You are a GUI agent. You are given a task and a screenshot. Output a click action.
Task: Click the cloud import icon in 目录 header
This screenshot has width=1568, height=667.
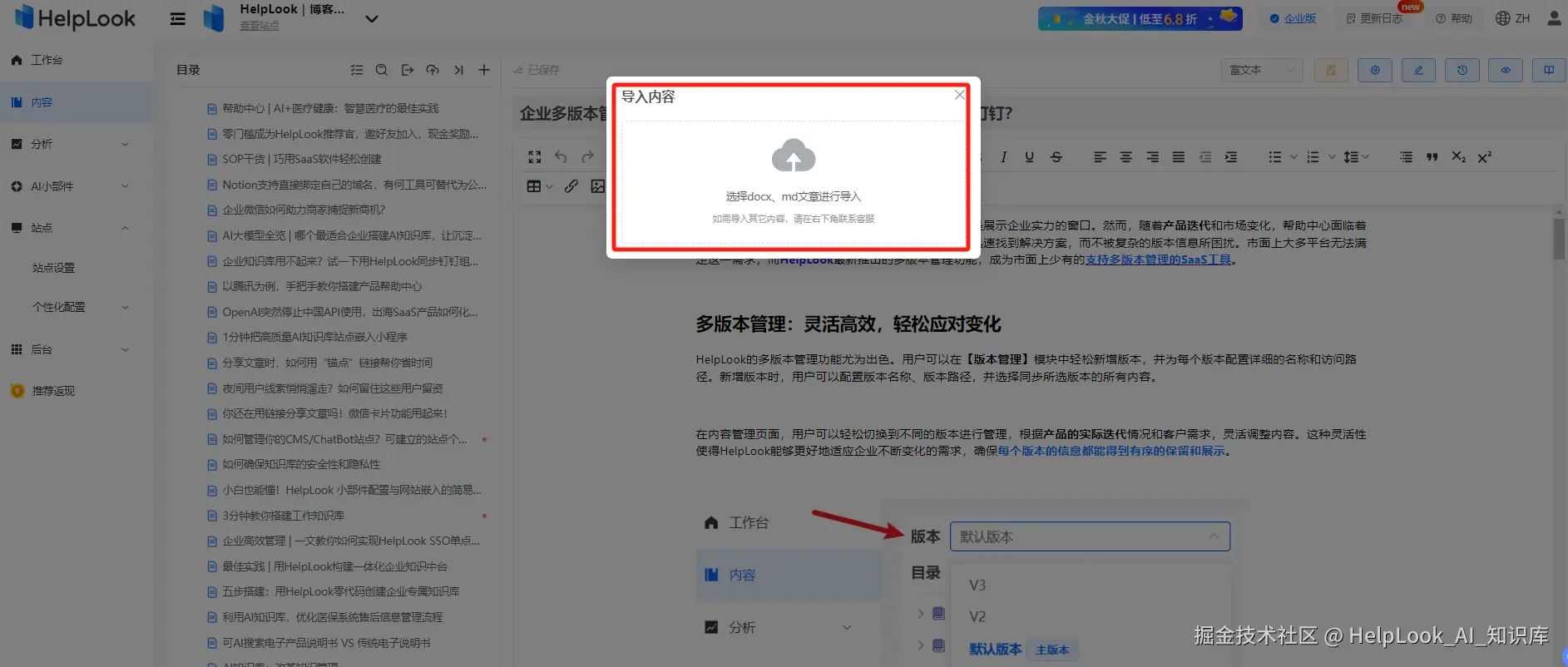point(433,70)
